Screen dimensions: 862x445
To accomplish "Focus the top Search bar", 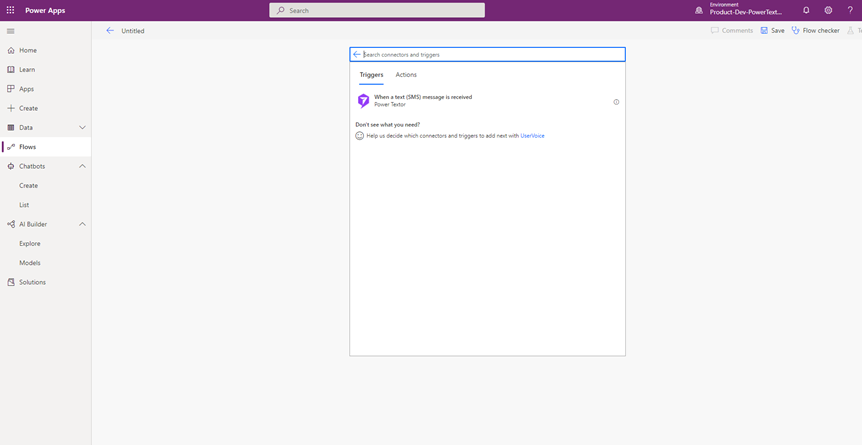I will [x=377, y=10].
